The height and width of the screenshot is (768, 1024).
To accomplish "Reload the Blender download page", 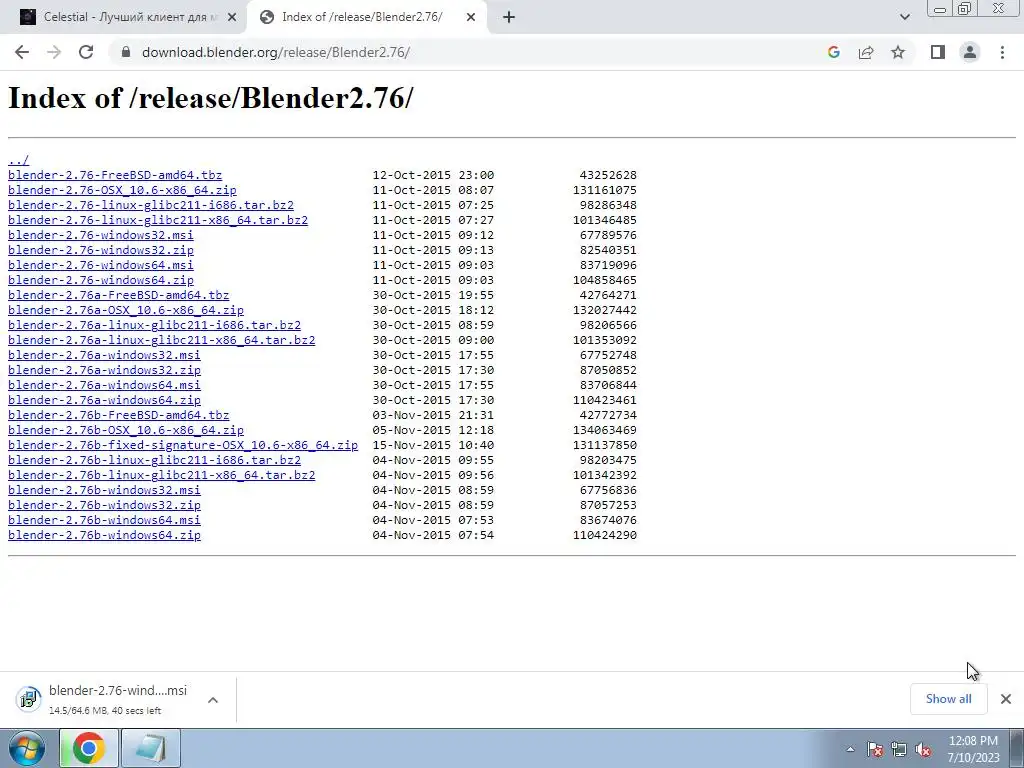I will tap(86, 52).
